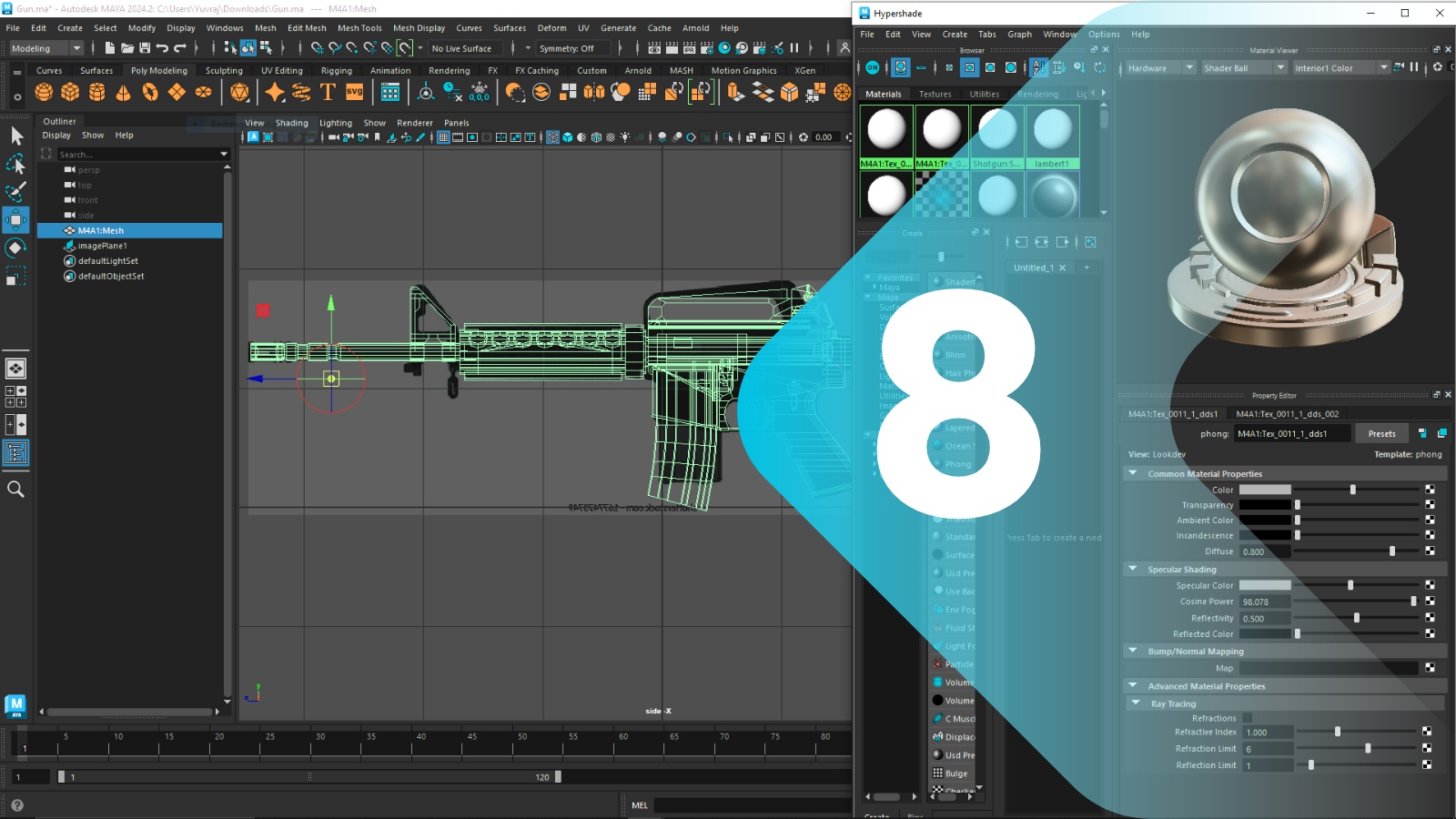The height and width of the screenshot is (819, 1456).
Task: Click the map button next to Diffuse
Action: (x=1430, y=551)
